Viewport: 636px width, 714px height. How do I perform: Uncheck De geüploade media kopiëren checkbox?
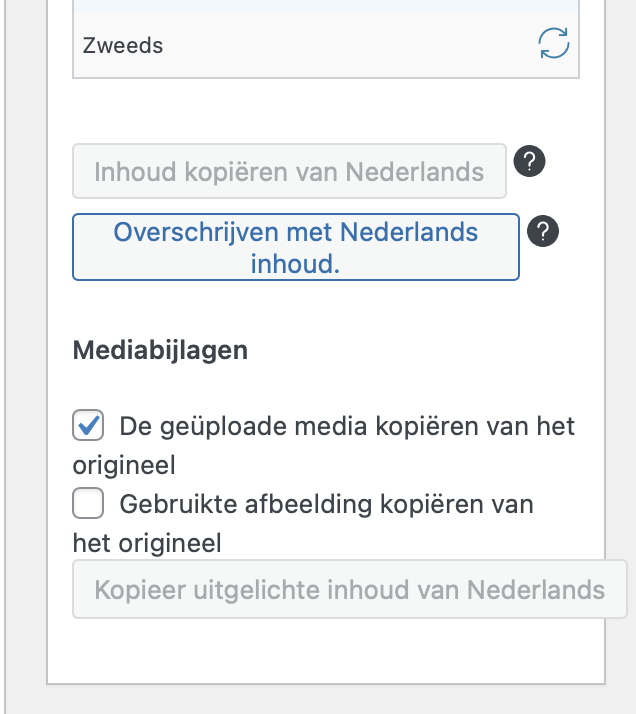(x=88, y=425)
